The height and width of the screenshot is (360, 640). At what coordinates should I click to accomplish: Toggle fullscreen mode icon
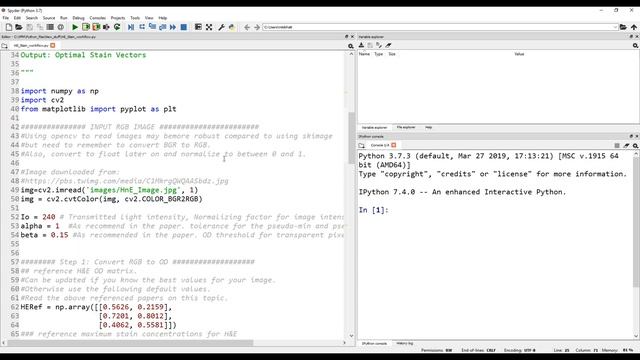pos(209,27)
